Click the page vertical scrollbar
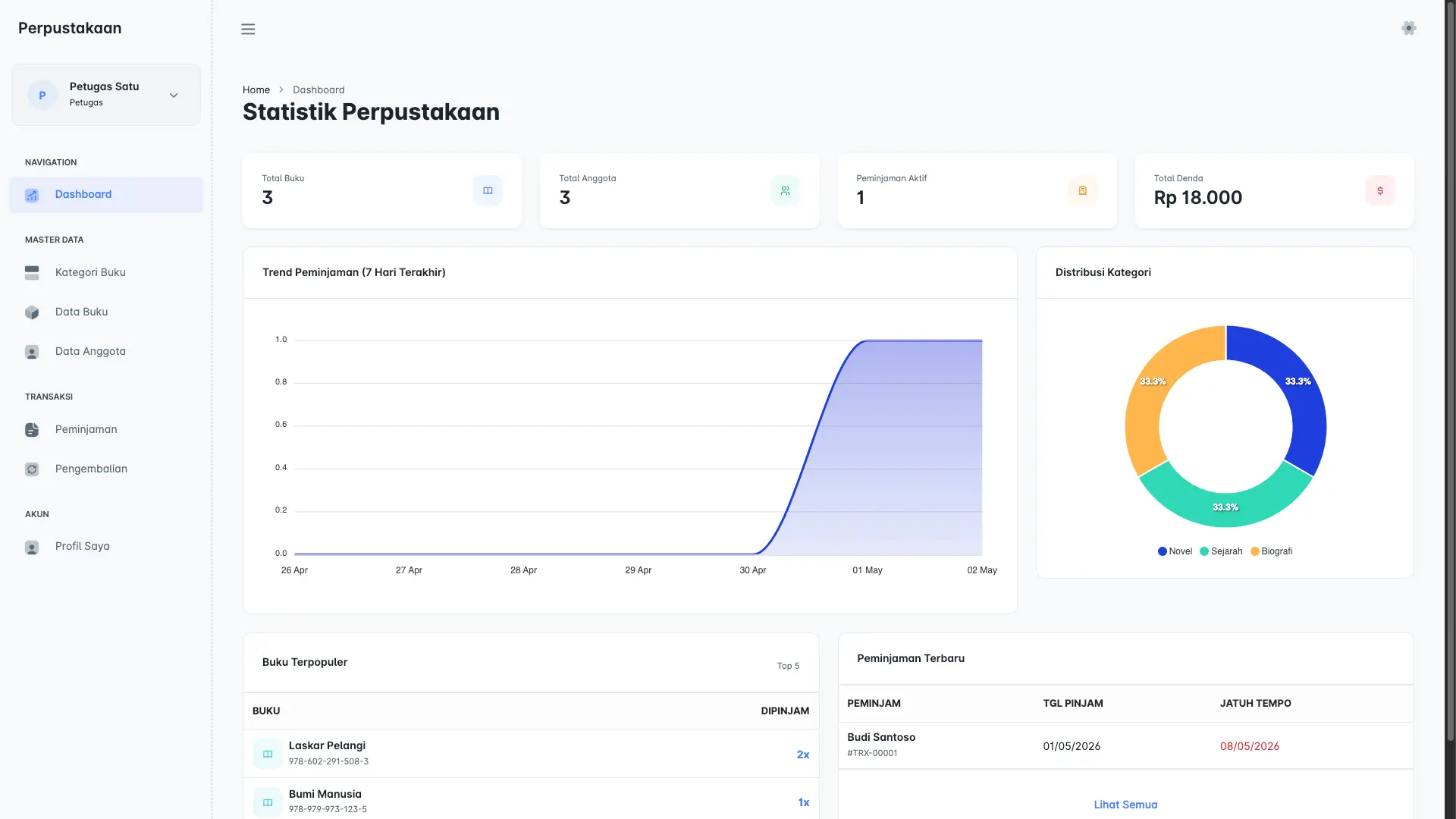Image resolution: width=1456 pixels, height=819 pixels. 1450,372
